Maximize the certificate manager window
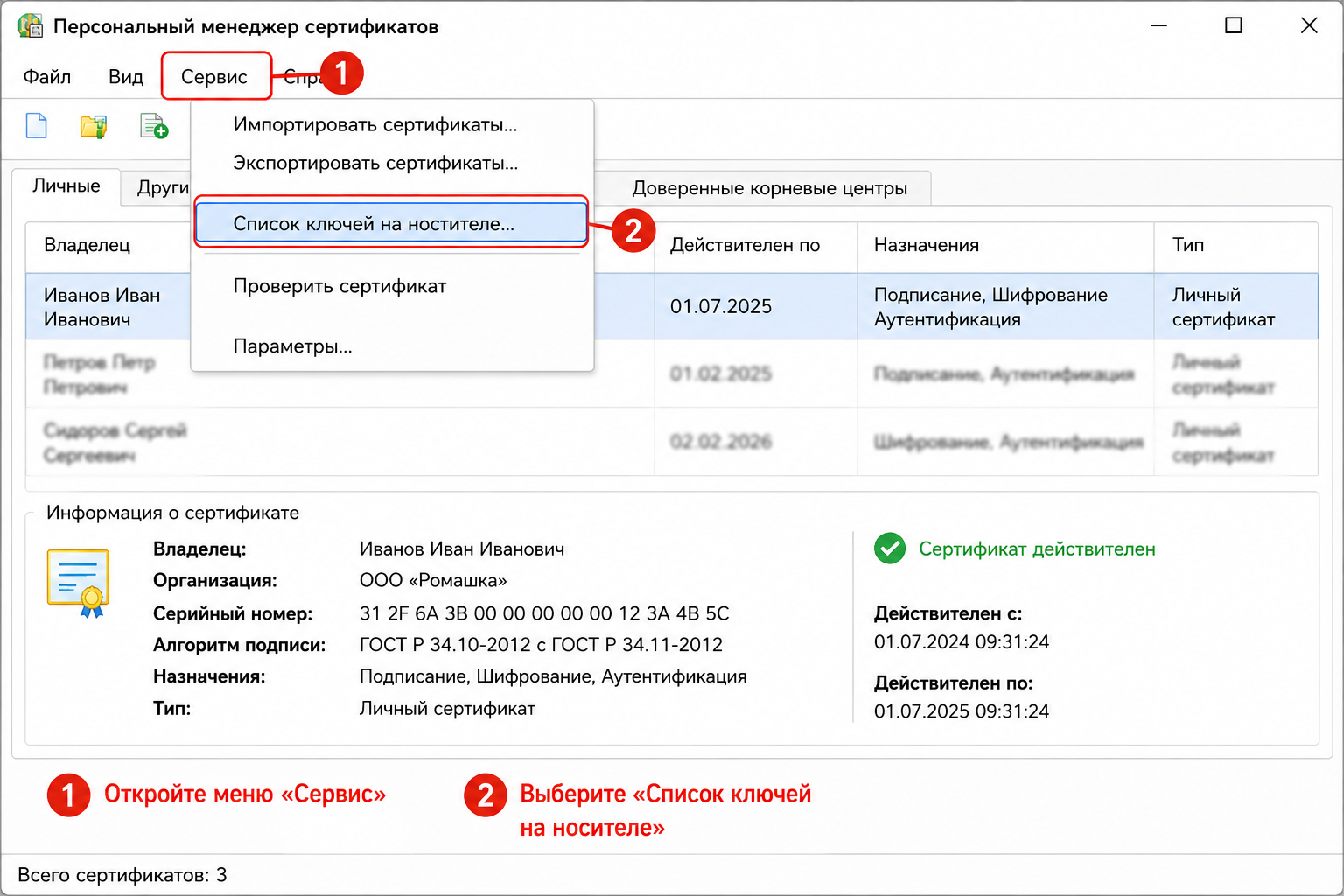The width and height of the screenshot is (1344, 896). (x=1234, y=25)
